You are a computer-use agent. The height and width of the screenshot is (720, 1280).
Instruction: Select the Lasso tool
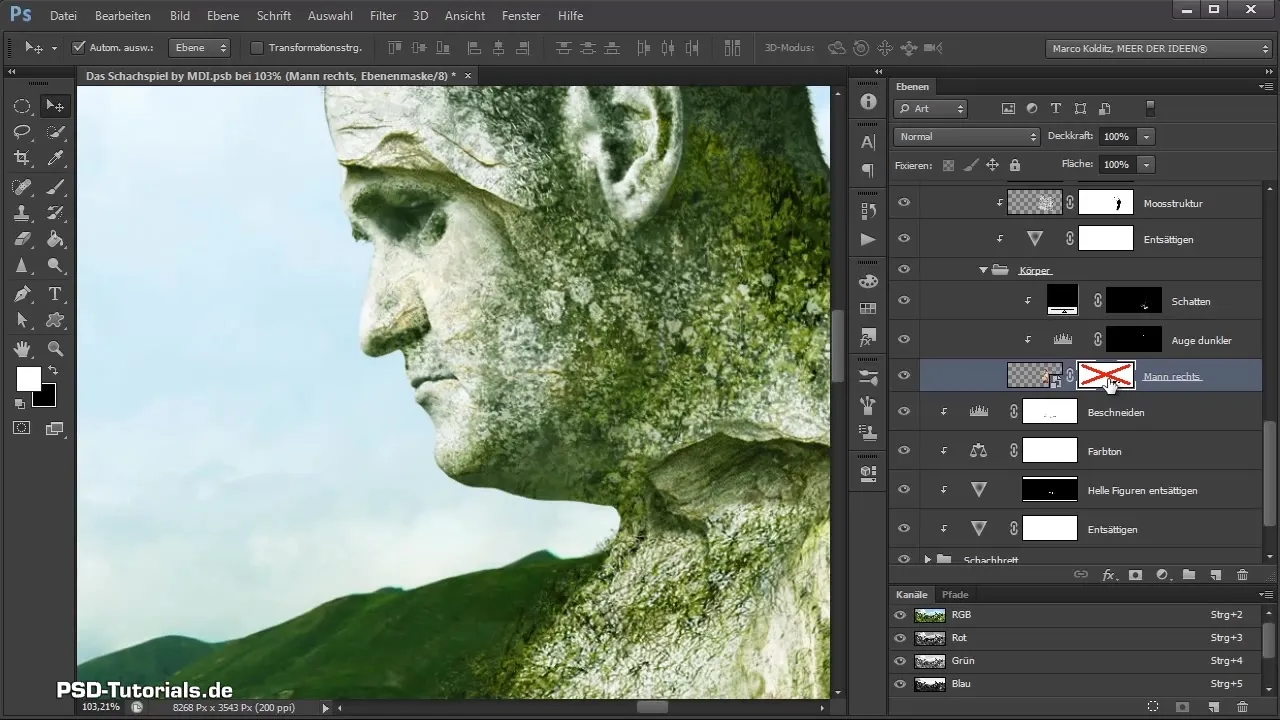pyautogui.click(x=22, y=132)
